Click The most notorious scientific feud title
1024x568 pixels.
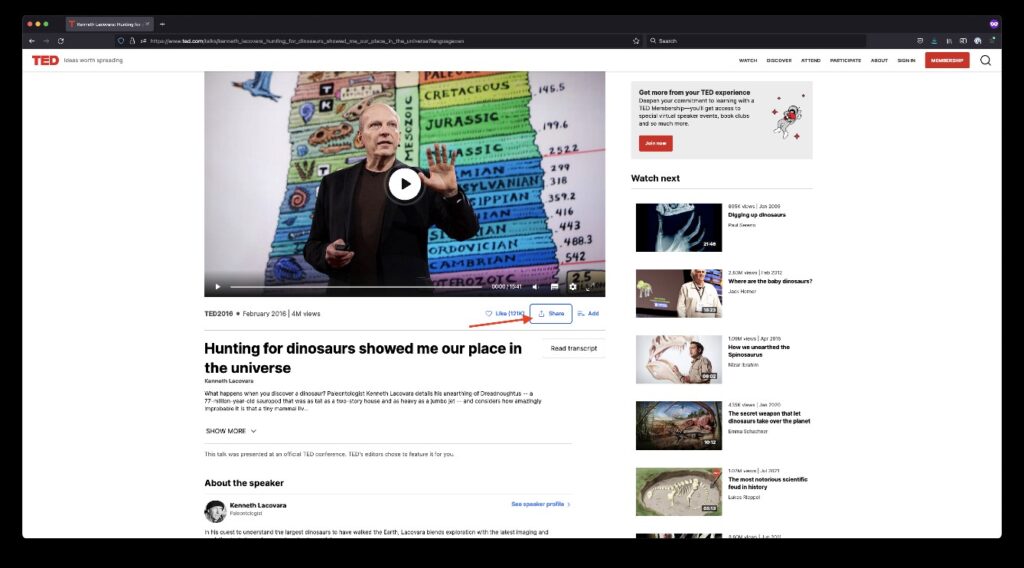coord(767,483)
